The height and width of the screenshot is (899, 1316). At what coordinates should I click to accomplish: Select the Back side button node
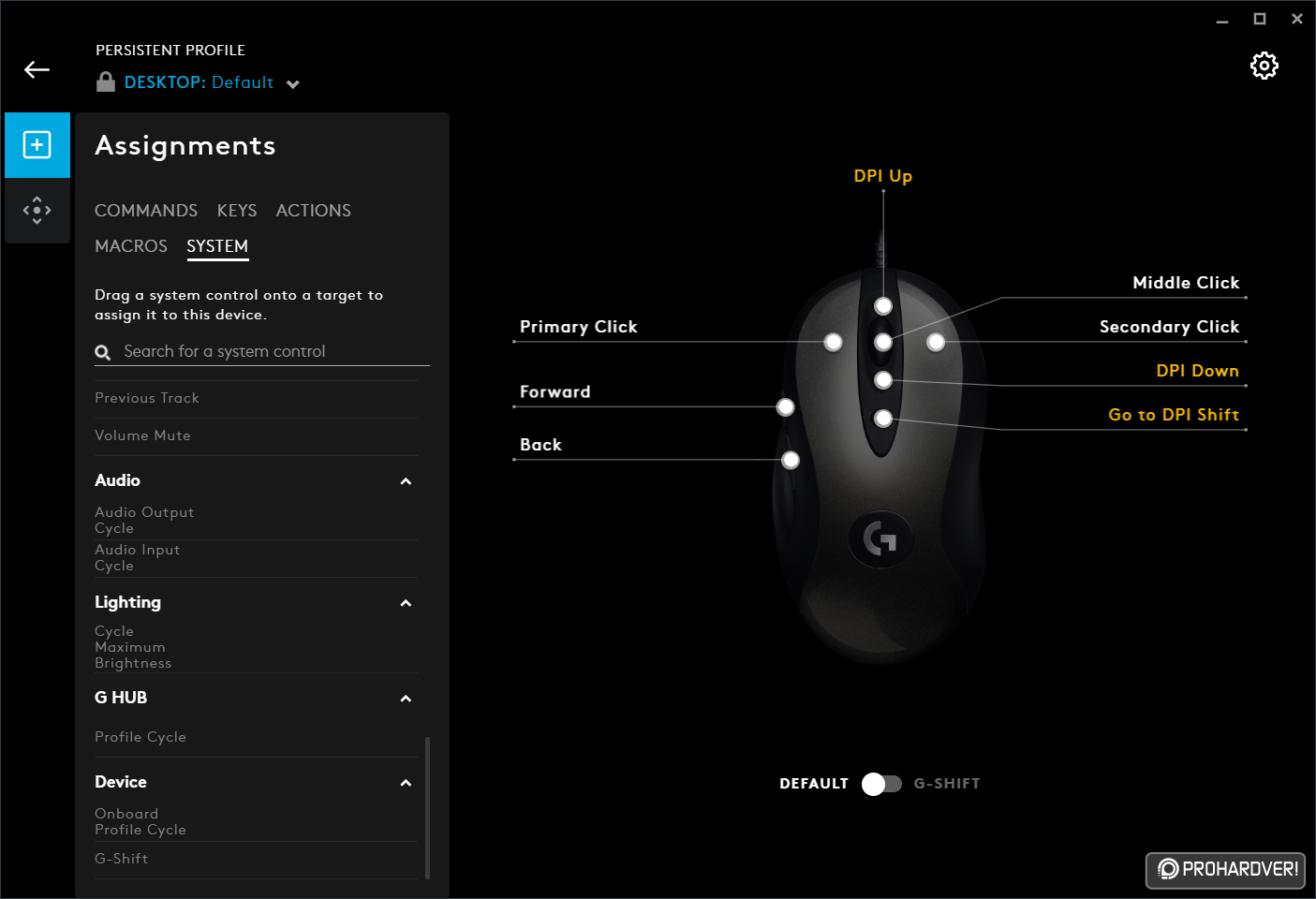(x=791, y=460)
